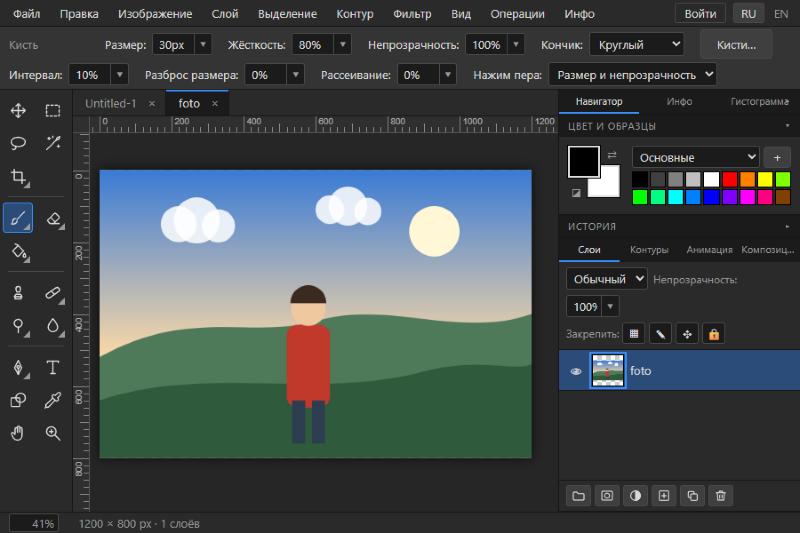800x533 pixels.
Task: Pick the yellow color swatch
Action: (x=765, y=179)
